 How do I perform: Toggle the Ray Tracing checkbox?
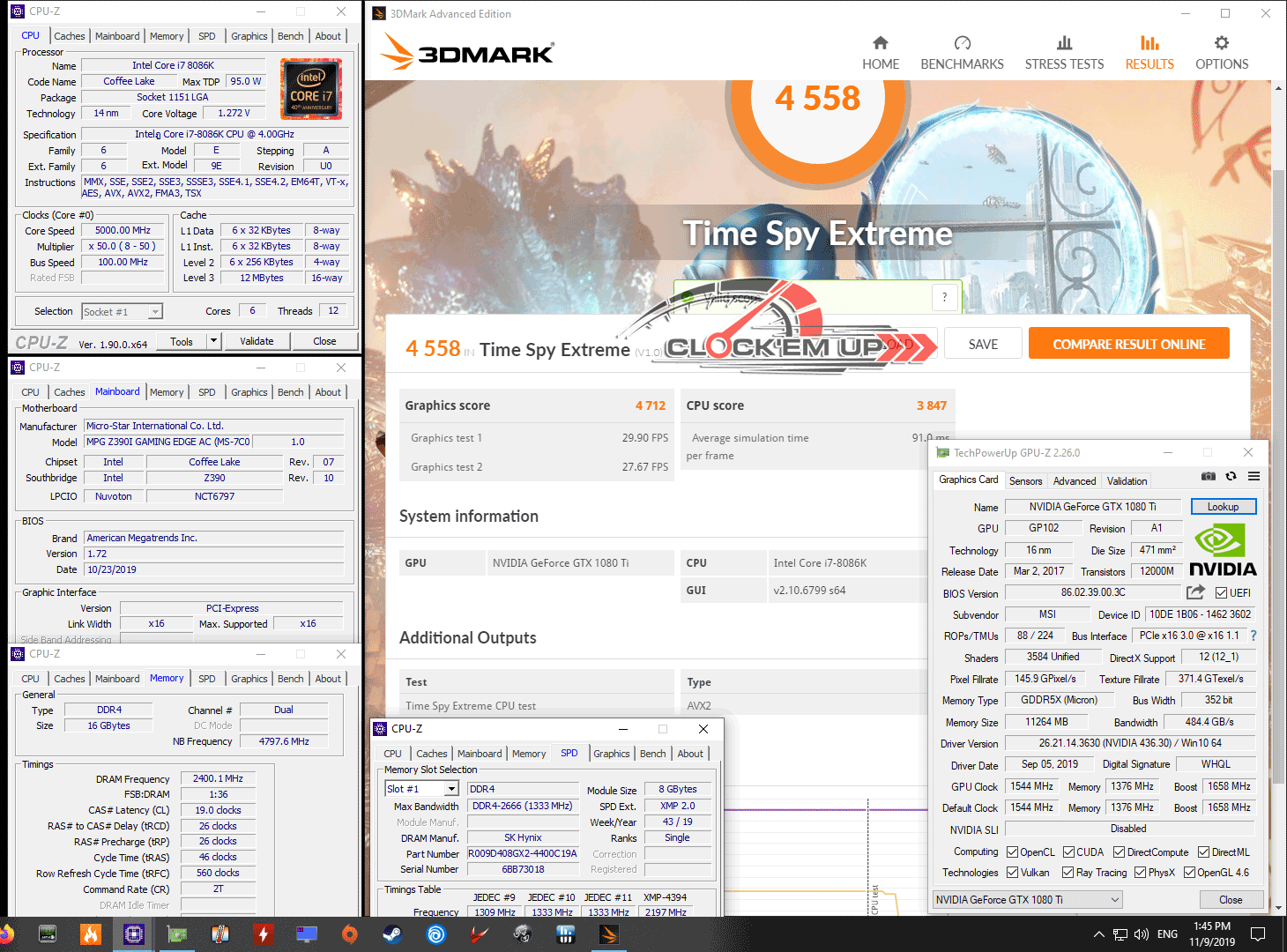[x=1068, y=873]
